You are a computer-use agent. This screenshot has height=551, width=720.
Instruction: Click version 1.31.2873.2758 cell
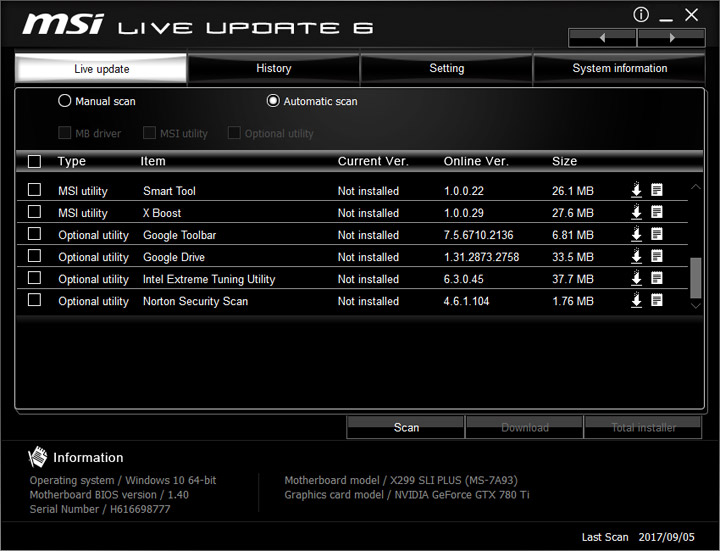click(481, 257)
